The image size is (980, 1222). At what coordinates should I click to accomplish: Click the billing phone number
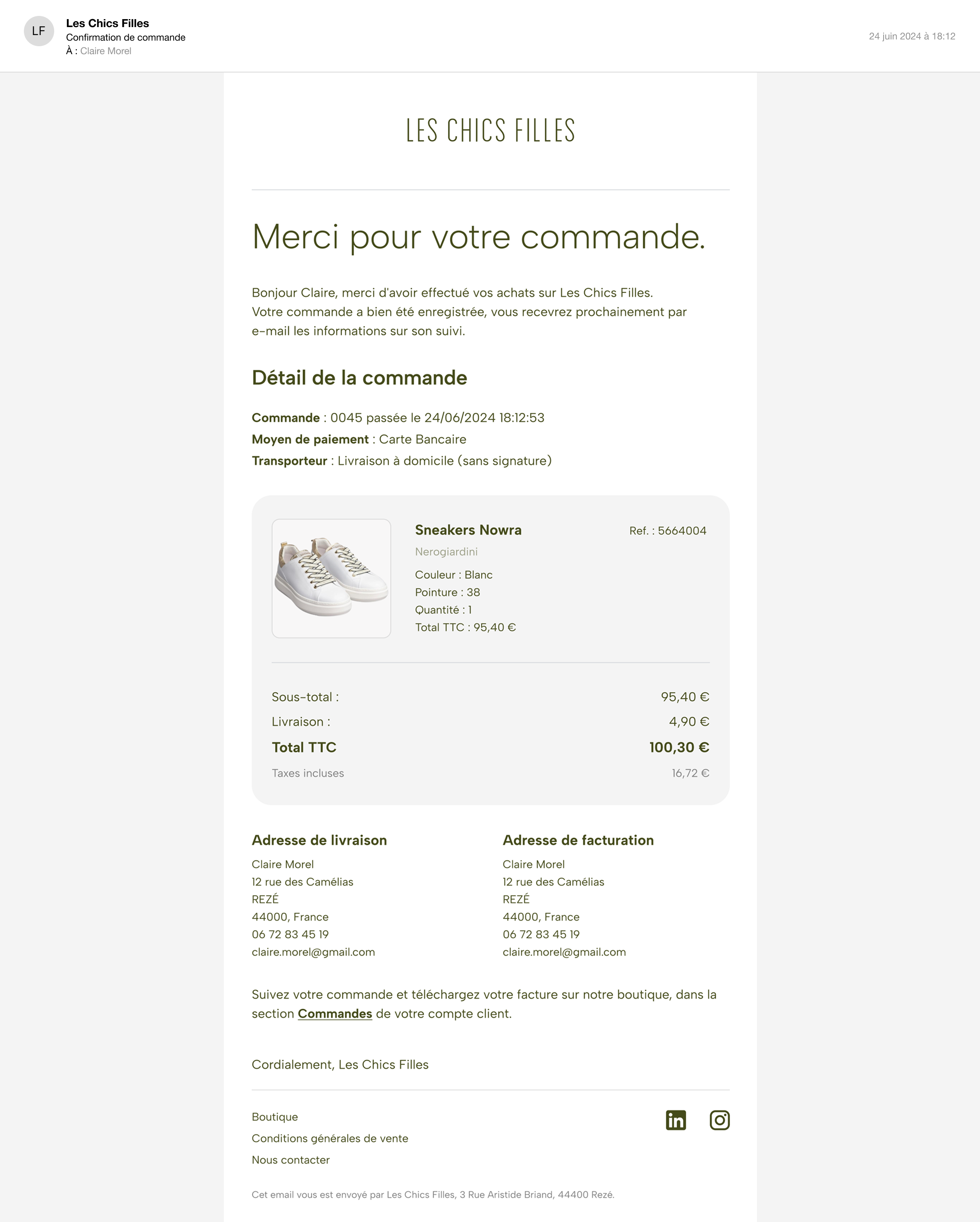pos(541,934)
